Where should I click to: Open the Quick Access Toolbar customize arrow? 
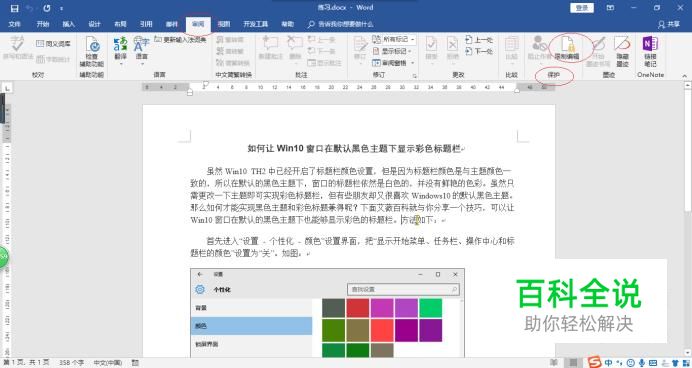pos(61,8)
